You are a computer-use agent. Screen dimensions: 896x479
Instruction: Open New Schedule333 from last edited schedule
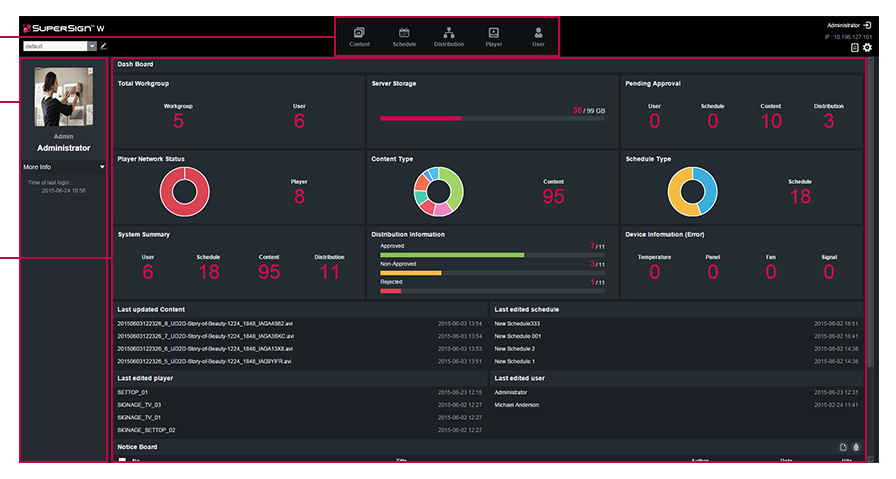(x=517, y=324)
